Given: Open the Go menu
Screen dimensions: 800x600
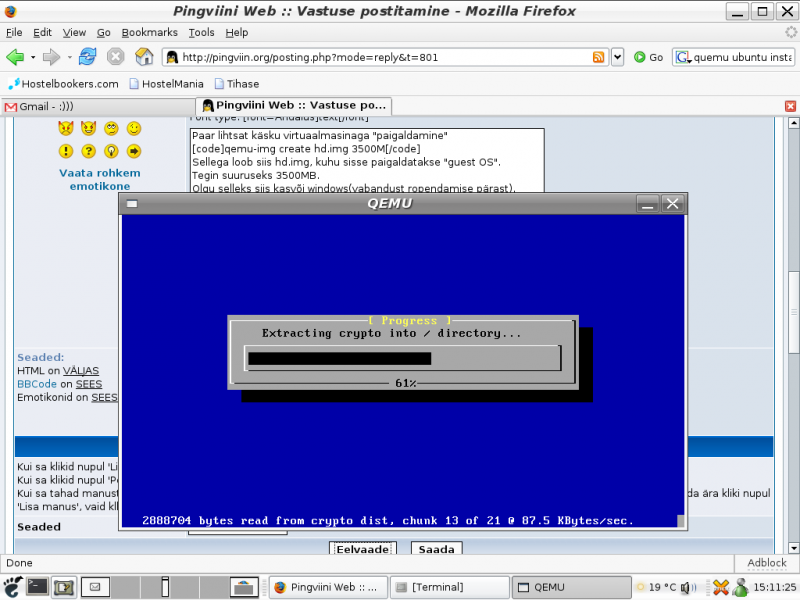Looking at the screenshot, I should pos(104,33).
